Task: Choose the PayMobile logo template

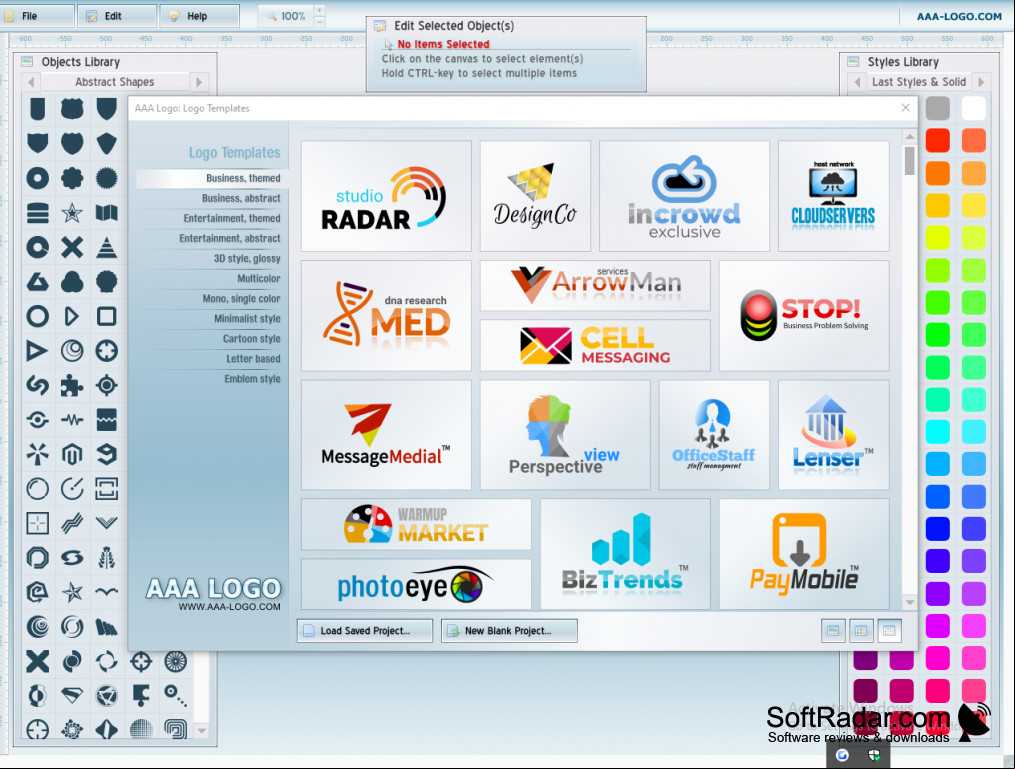Action: [804, 554]
